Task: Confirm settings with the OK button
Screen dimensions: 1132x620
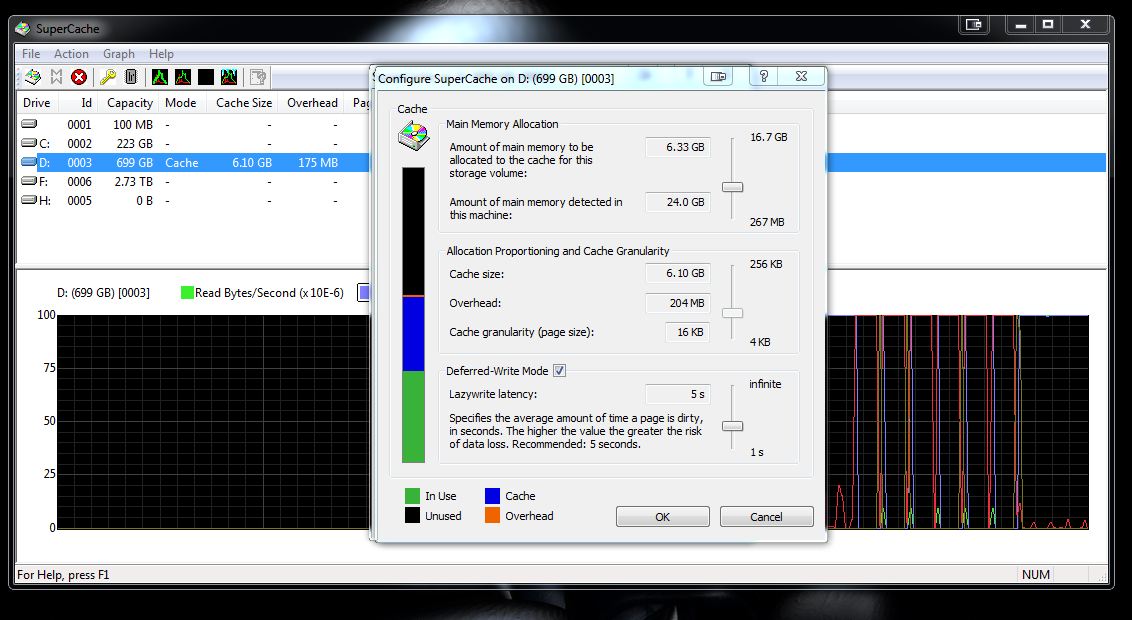Action: click(x=663, y=517)
